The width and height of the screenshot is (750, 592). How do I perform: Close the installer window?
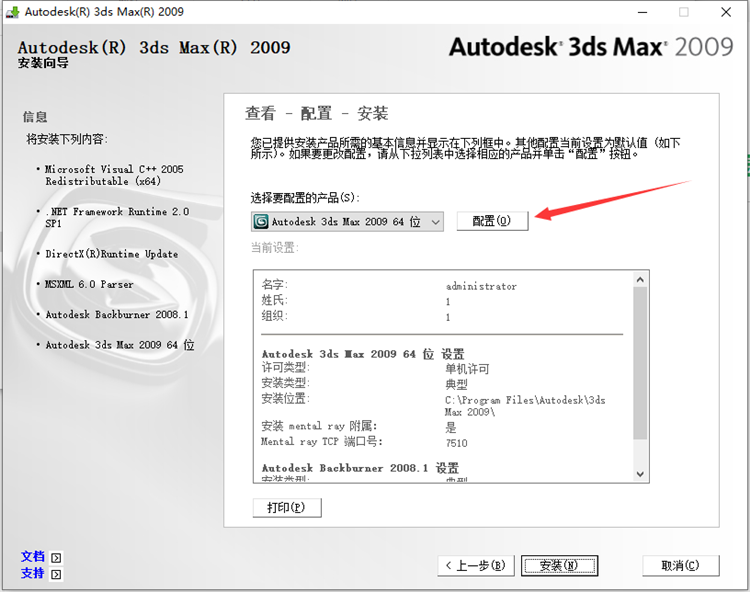point(726,12)
